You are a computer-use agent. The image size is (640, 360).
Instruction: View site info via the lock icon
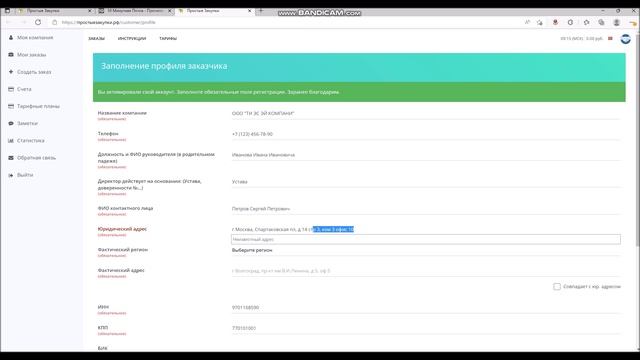(x=55, y=22)
